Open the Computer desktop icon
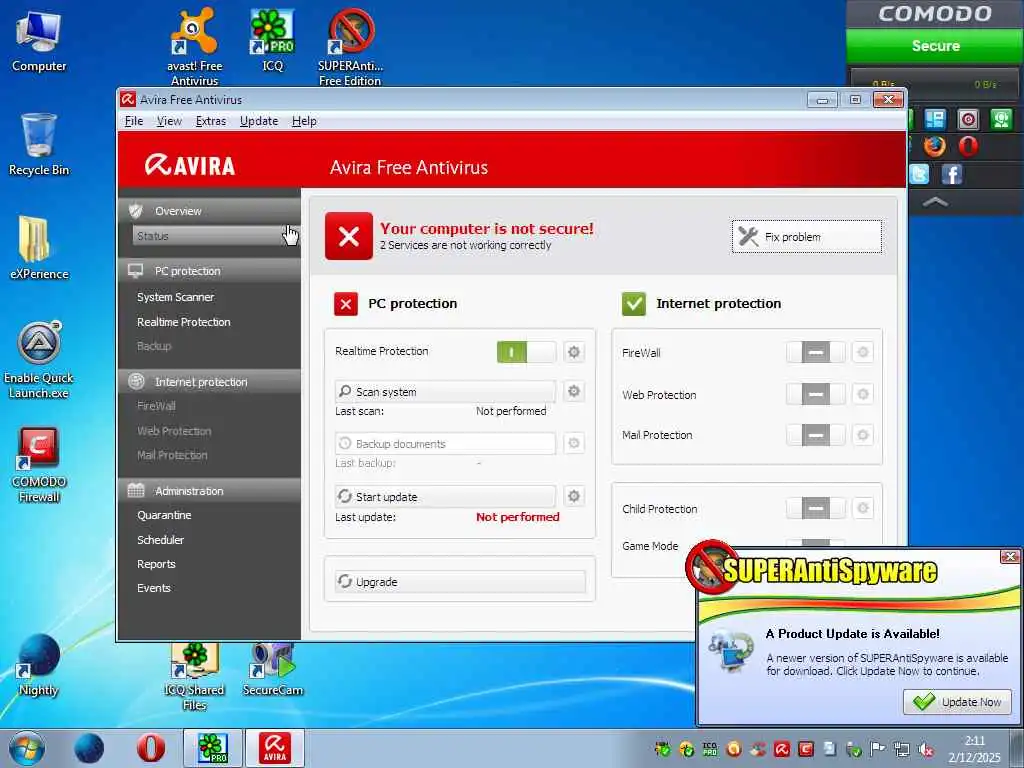The height and width of the screenshot is (768, 1024). point(39,40)
